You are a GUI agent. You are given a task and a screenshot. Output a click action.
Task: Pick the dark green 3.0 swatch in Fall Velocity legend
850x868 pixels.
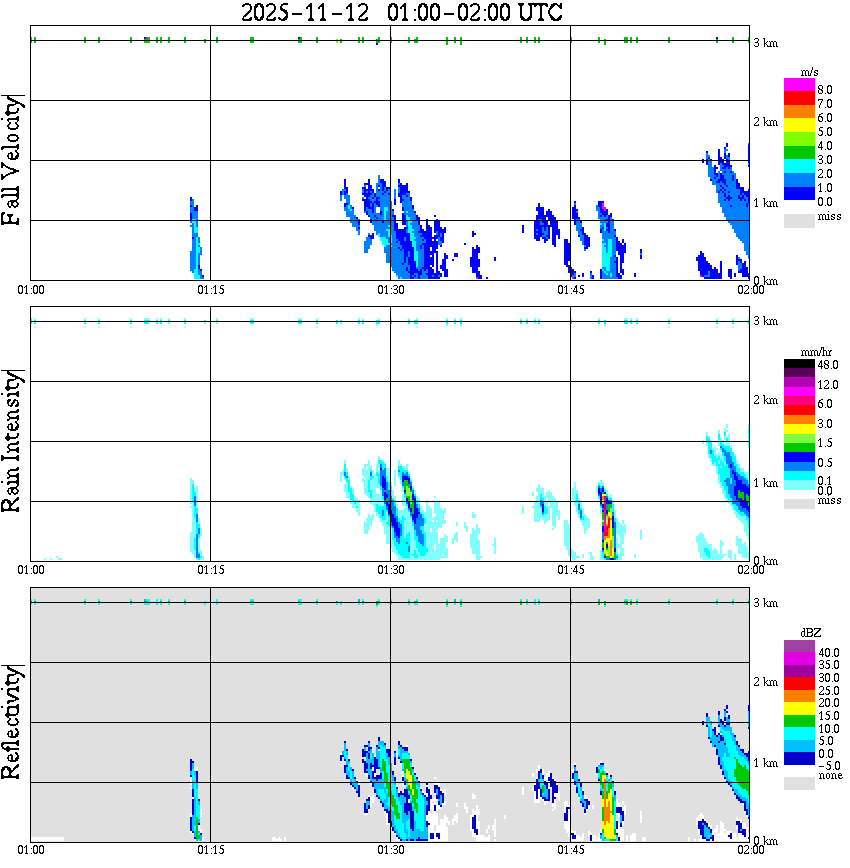tap(799, 153)
